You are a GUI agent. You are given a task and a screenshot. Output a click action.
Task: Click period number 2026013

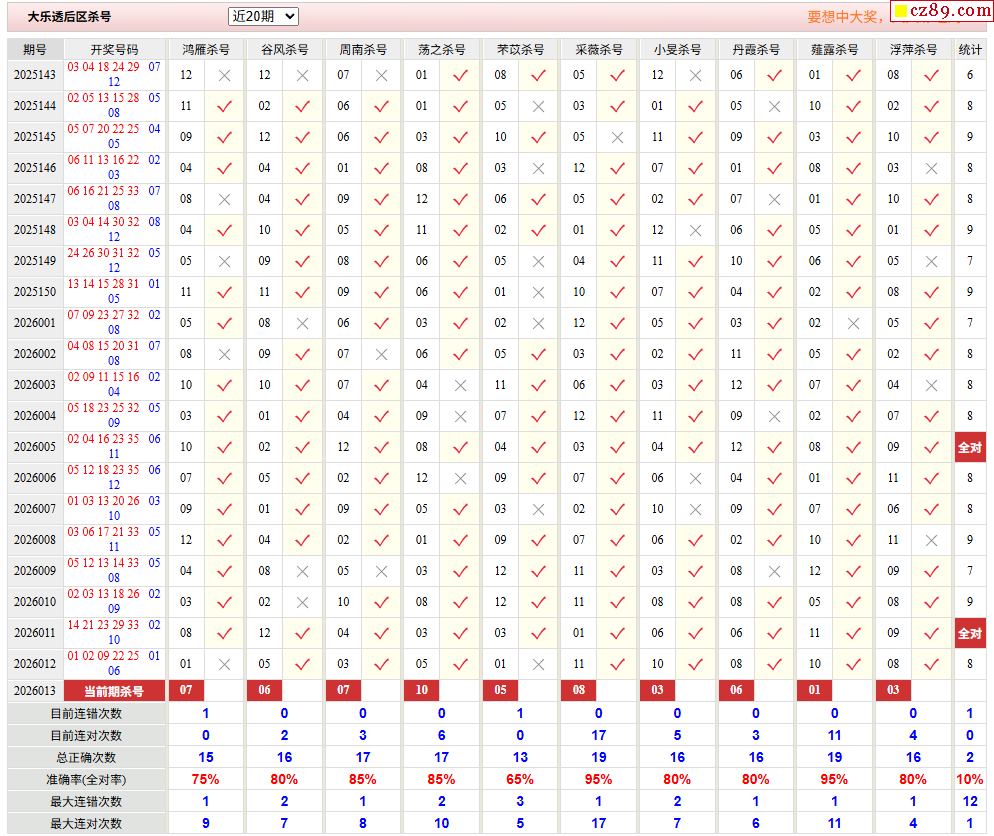click(x=35, y=691)
